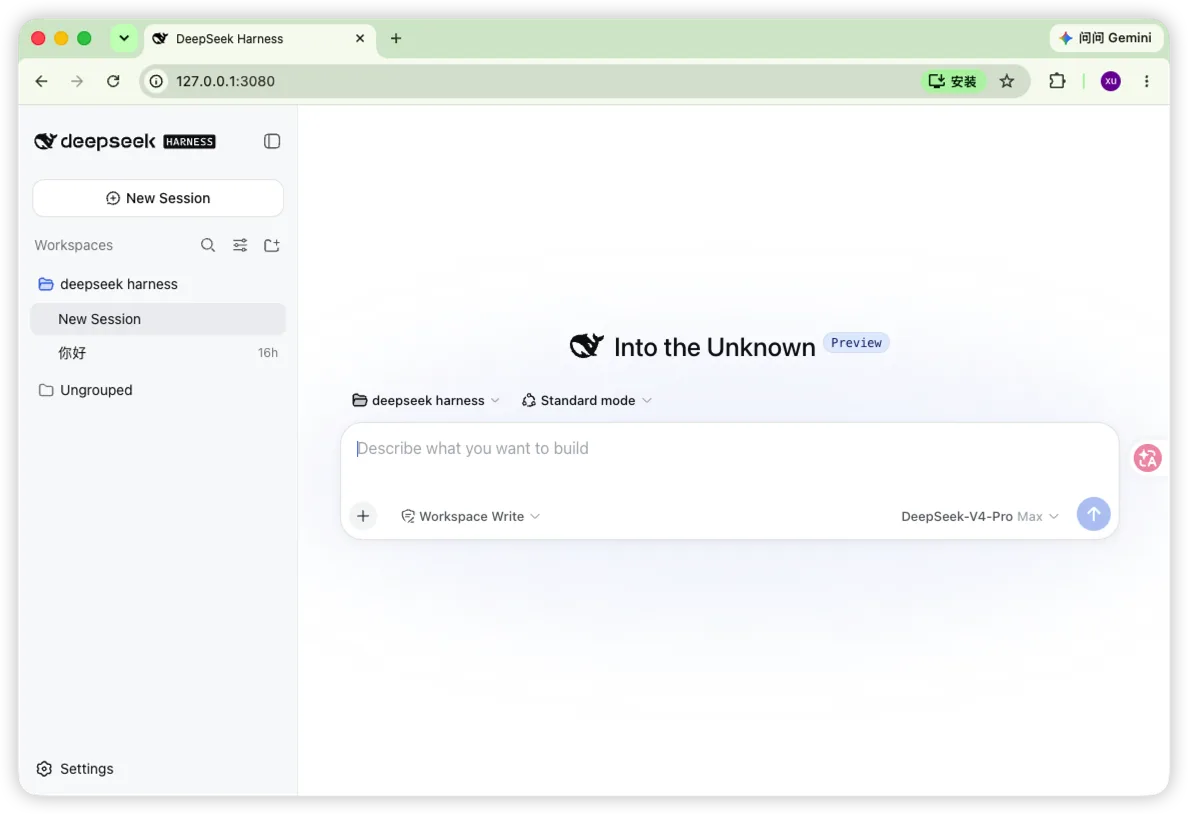Click the plus attachment button in prompt box

click(363, 516)
